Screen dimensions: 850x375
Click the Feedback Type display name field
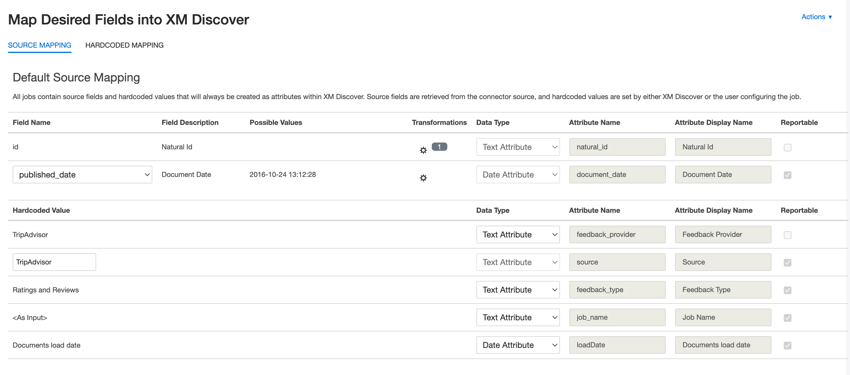(723, 290)
